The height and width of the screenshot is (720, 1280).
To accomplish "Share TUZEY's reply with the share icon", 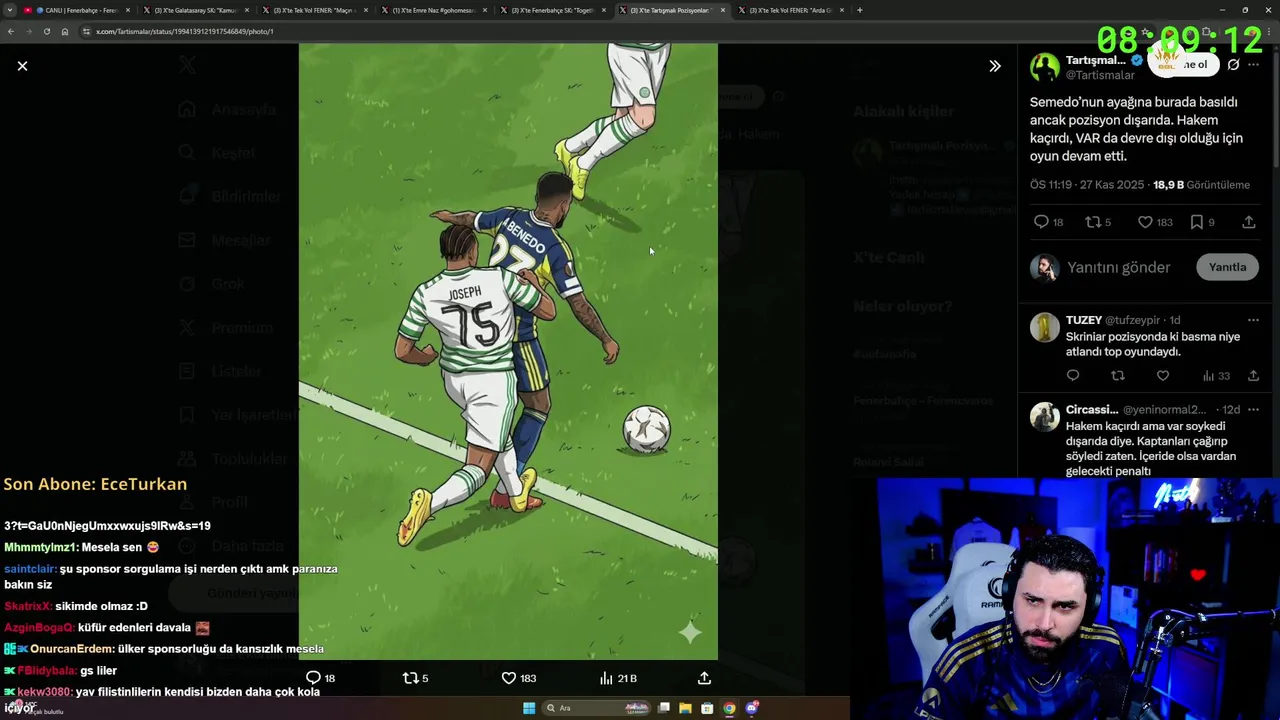I will [x=1253, y=376].
